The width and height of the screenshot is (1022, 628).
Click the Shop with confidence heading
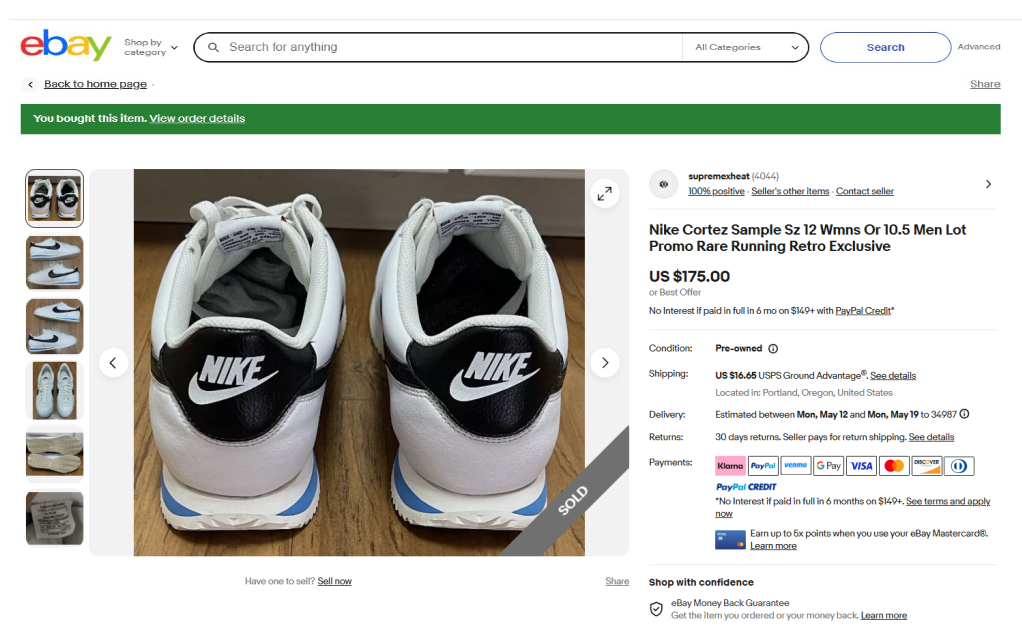pos(701,582)
